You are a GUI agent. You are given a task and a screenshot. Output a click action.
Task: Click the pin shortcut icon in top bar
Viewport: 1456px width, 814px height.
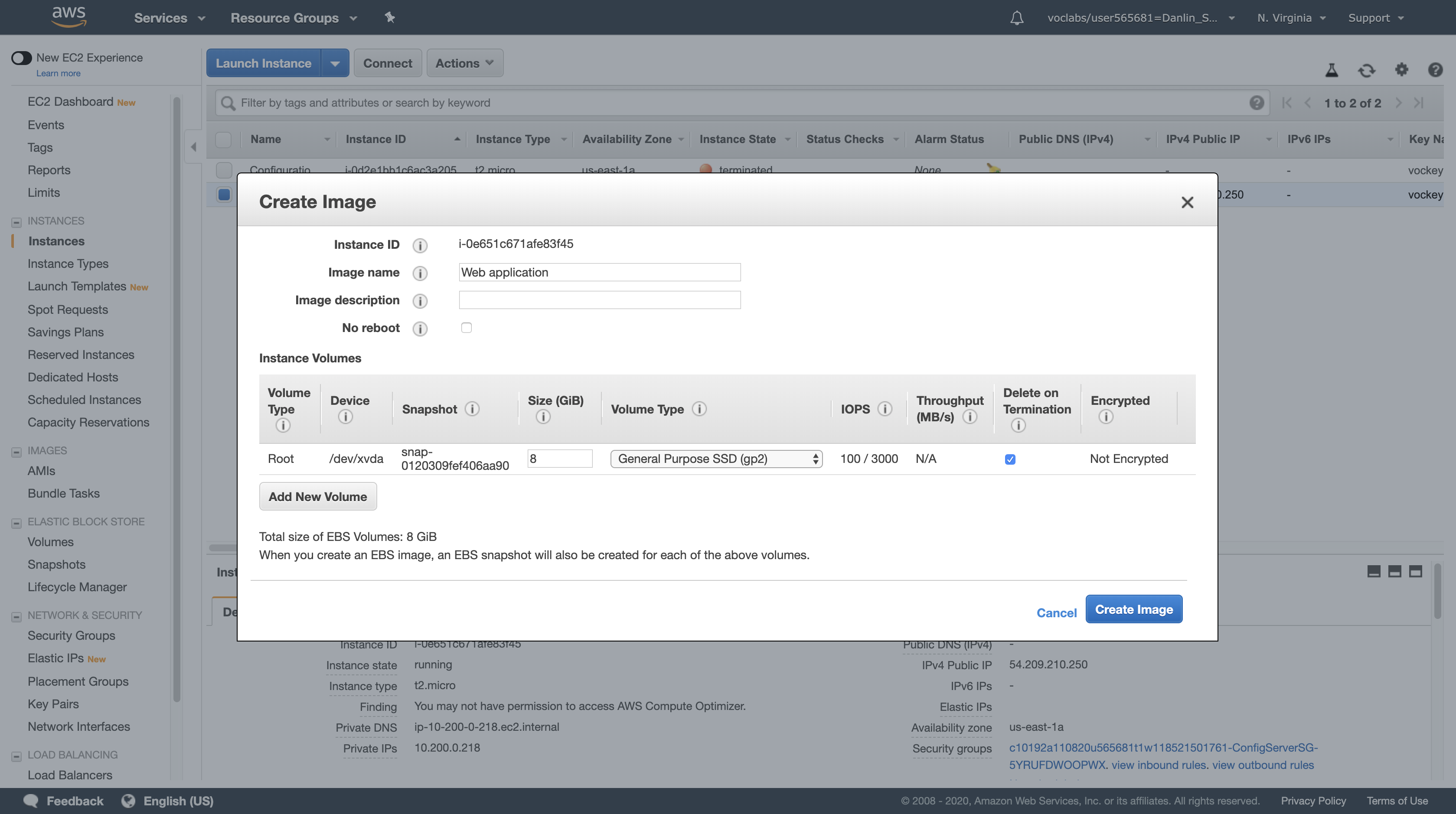(389, 17)
